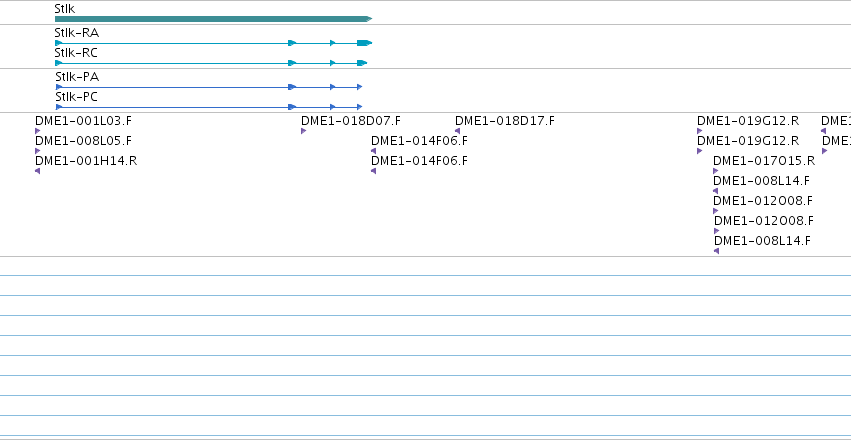Click the Stlk-RC transcript glyph line
Viewport: 851px width, 440px height.
coord(211,63)
